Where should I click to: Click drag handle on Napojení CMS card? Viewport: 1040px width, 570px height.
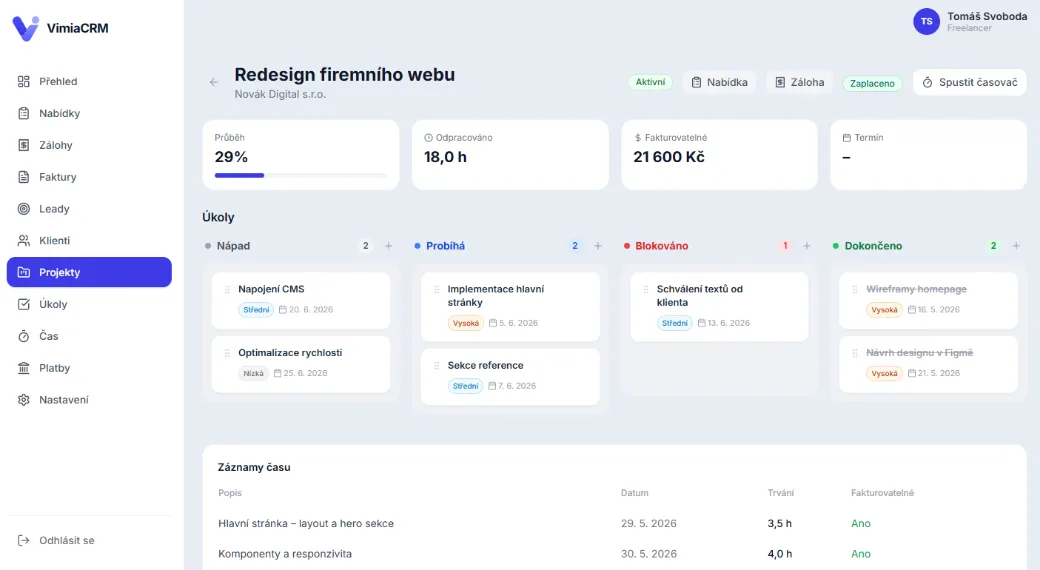pos(228,289)
